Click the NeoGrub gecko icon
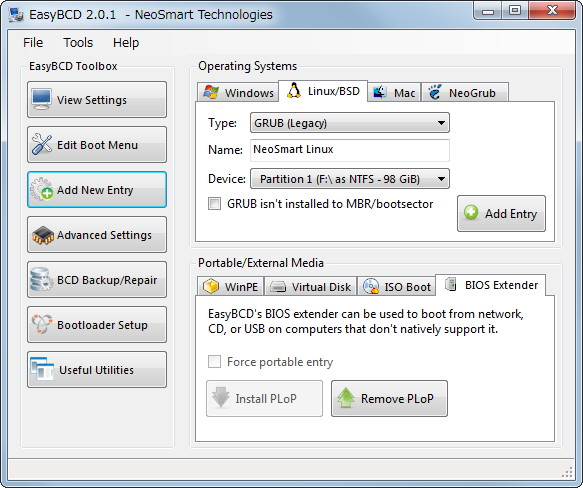 pyautogui.click(x=434, y=92)
